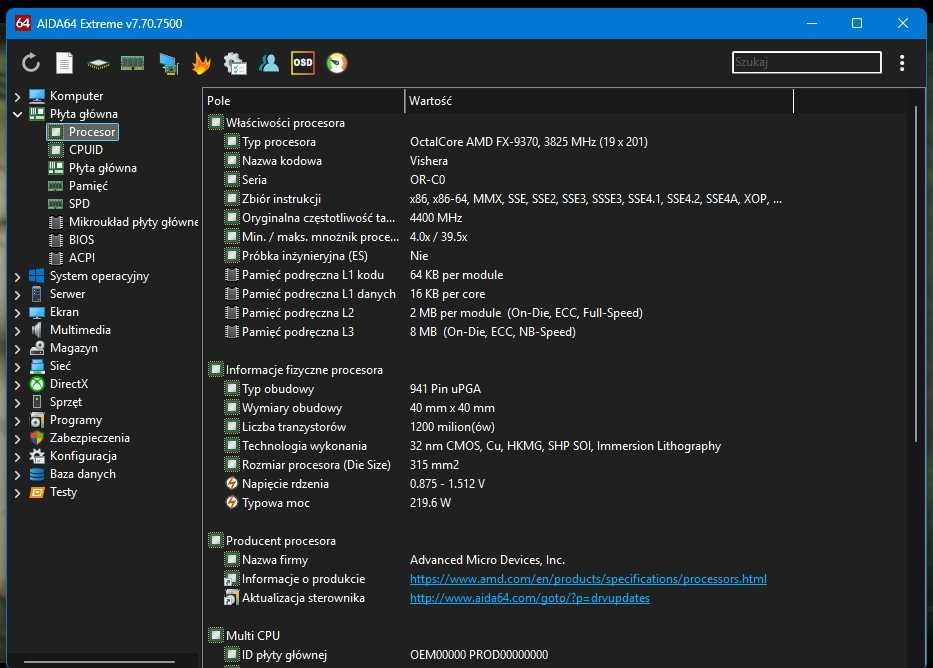Click the Multimedia speaker icon

pos(37,330)
